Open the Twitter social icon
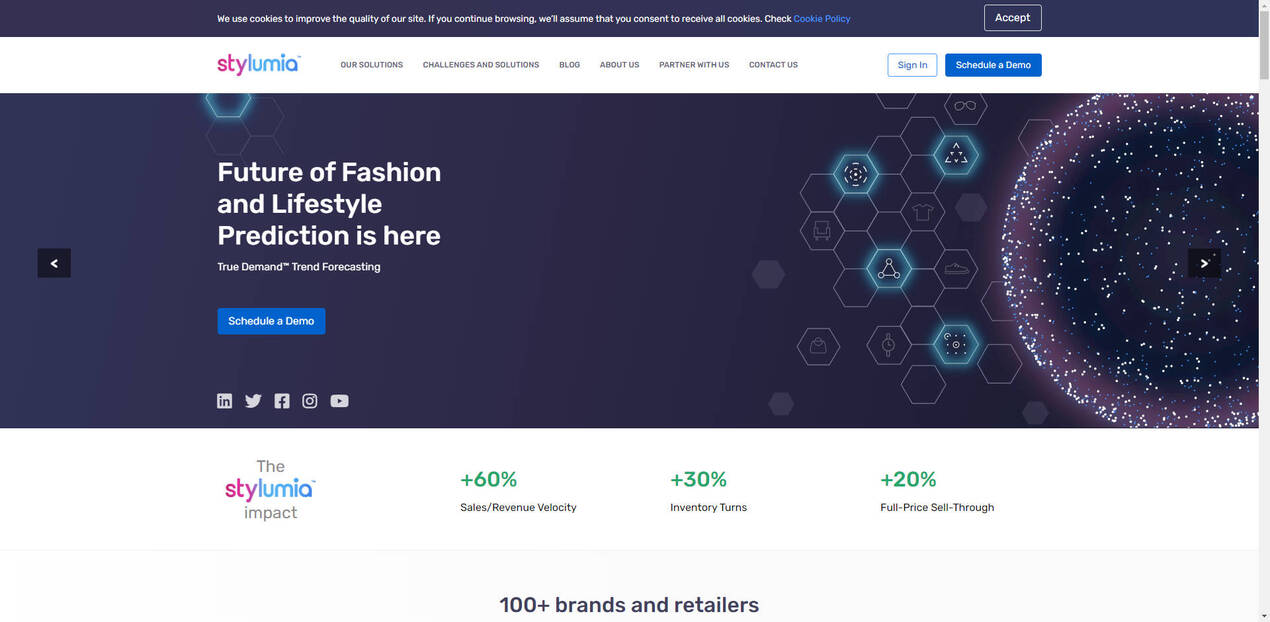1270x622 pixels. pyautogui.click(x=253, y=401)
